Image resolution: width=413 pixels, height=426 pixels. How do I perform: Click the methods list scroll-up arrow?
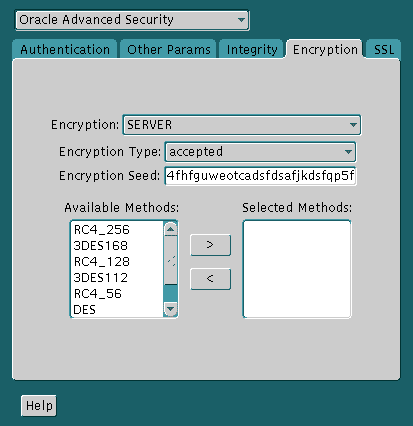[171, 229]
